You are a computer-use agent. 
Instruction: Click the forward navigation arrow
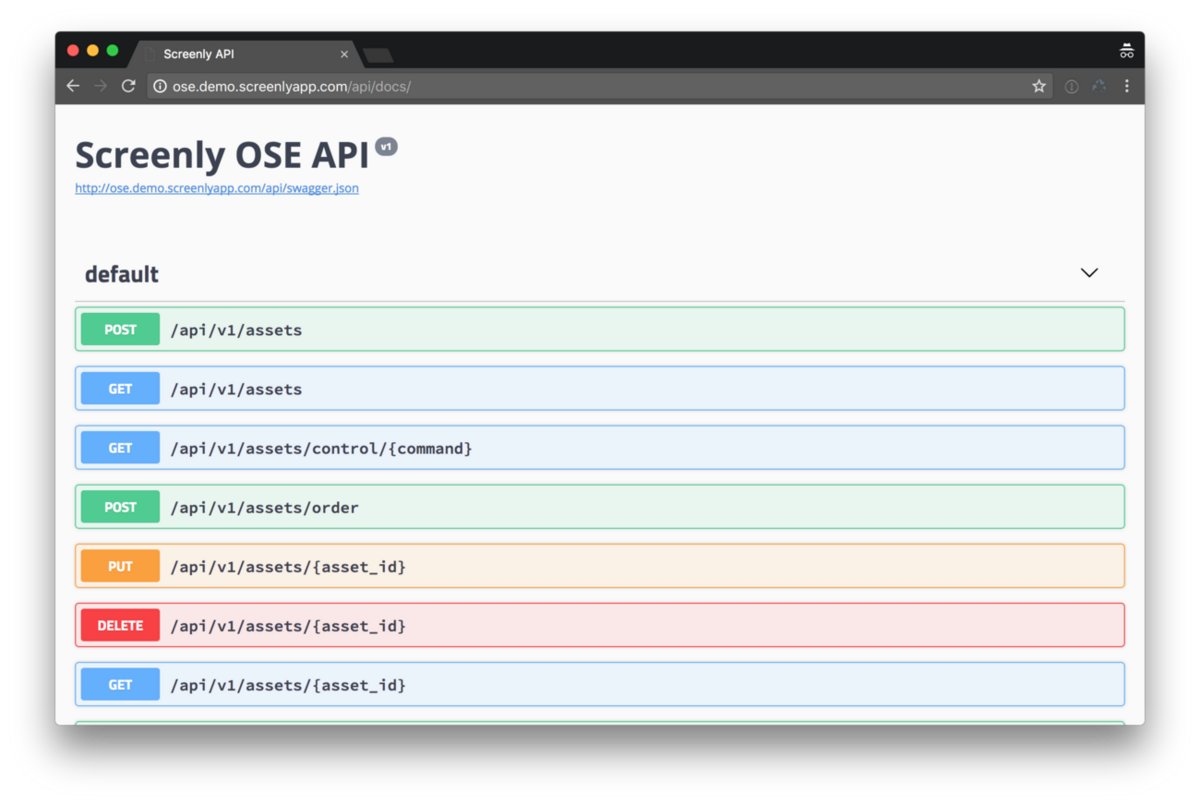tap(100, 86)
